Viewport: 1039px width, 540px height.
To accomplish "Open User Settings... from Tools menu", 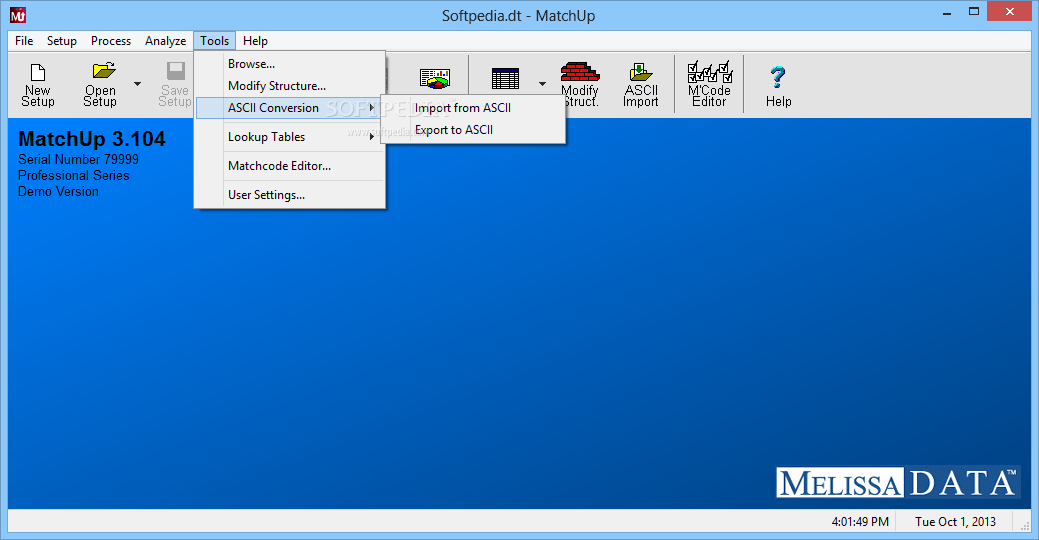I will pyautogui.click(x=290, y=195).
